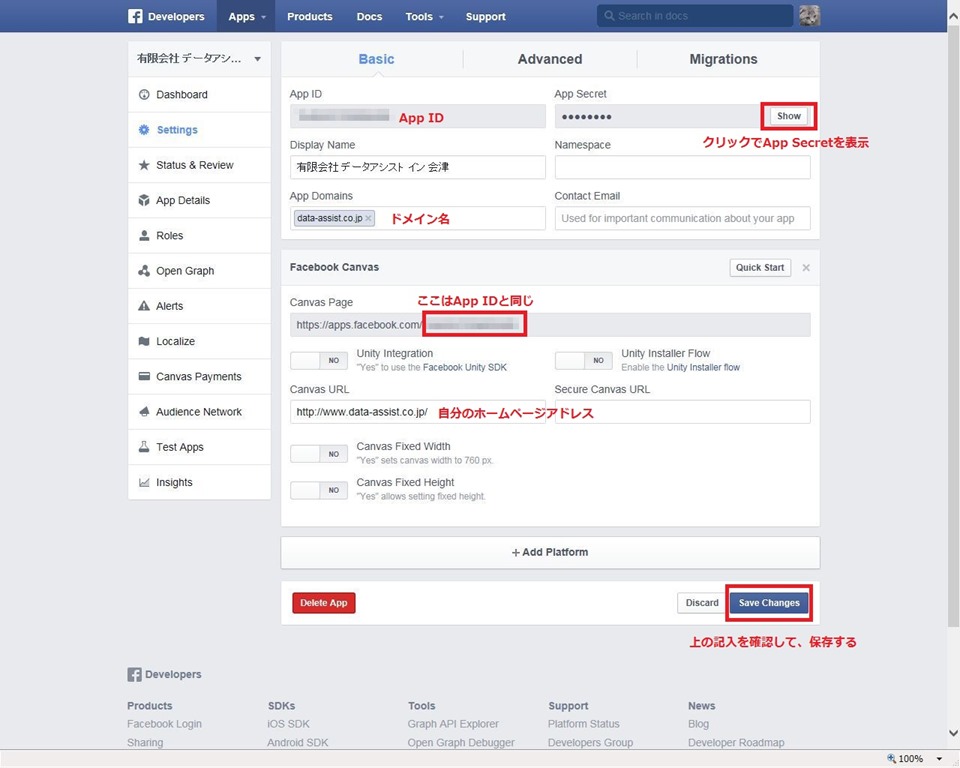
Task: Open the Tools dropdown menu
Action: coord(424,17)
